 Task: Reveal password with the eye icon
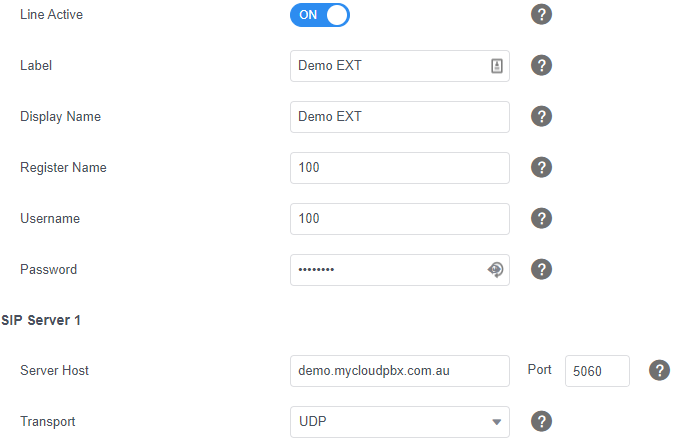tap(495, 270)
